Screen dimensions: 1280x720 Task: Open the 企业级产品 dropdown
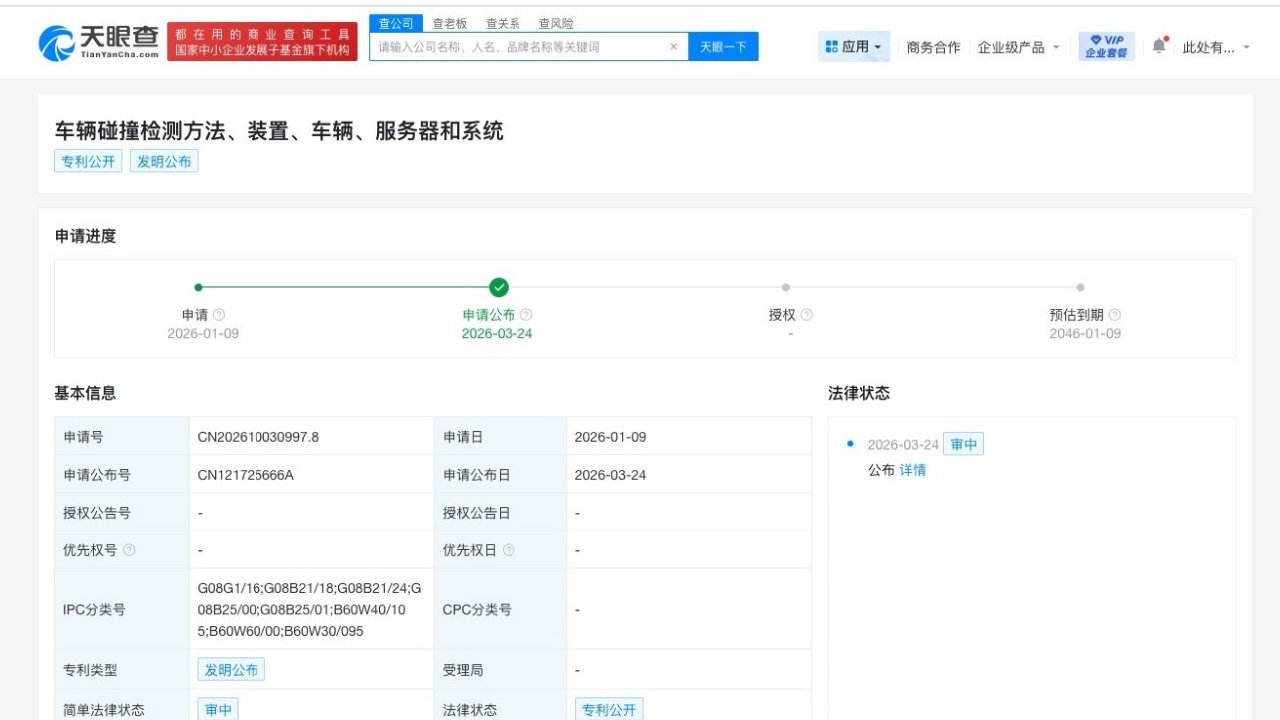click(1016, 46)
